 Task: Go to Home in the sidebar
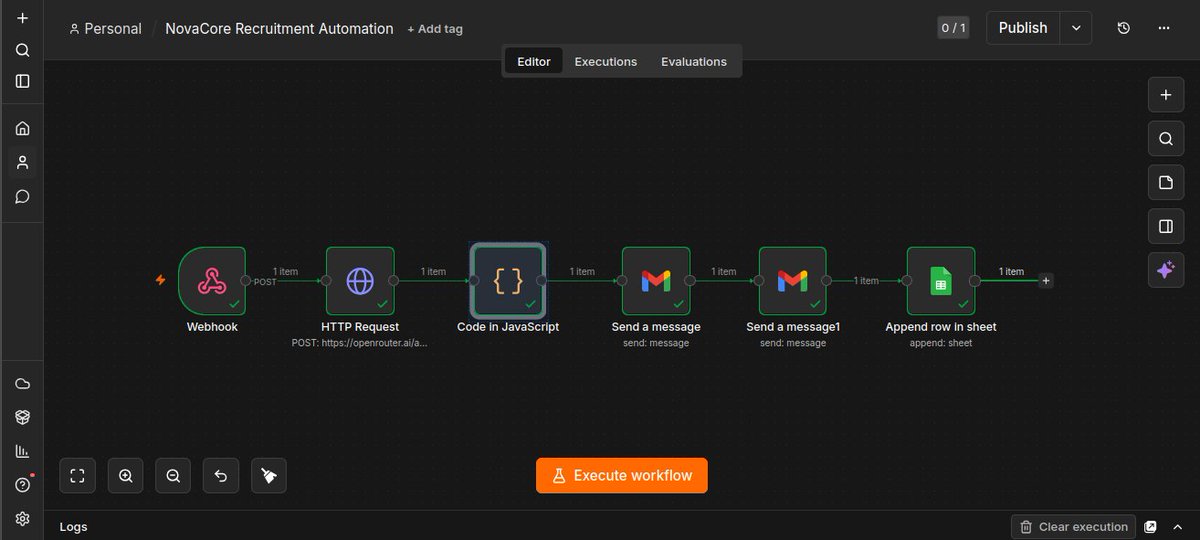coord(22,128)
